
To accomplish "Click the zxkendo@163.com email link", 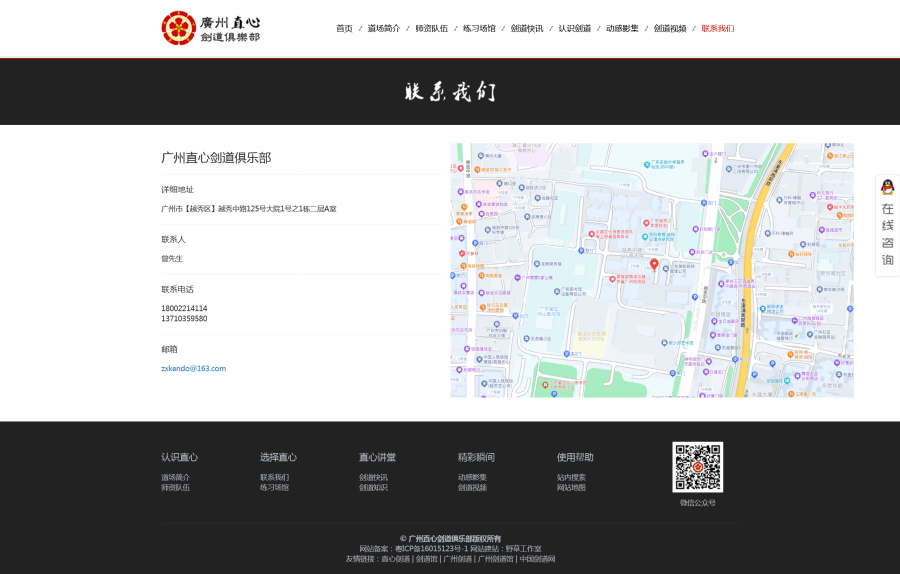I will click(x=193, y=369).
